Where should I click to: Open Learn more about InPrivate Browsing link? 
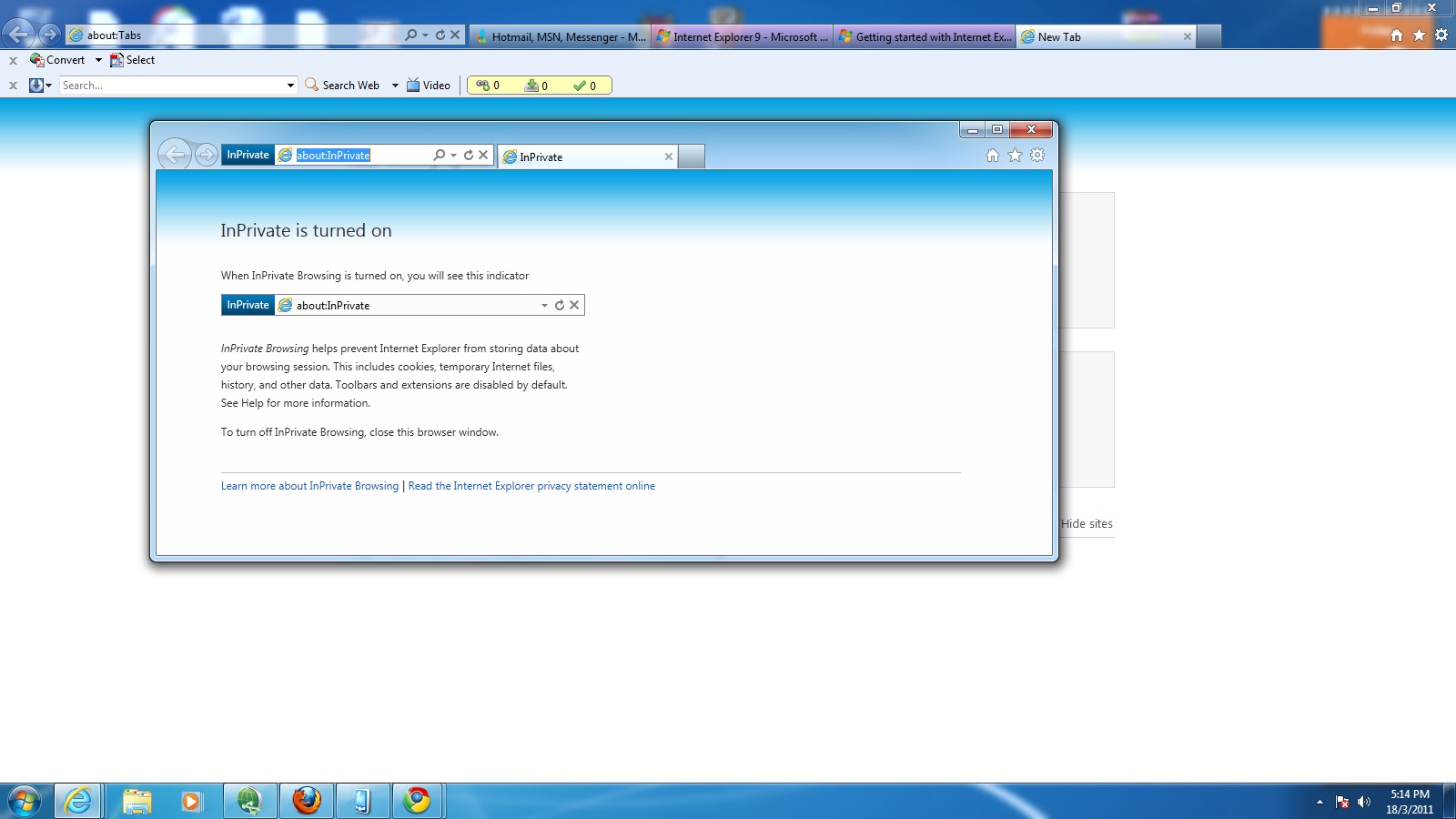point(309,486)
